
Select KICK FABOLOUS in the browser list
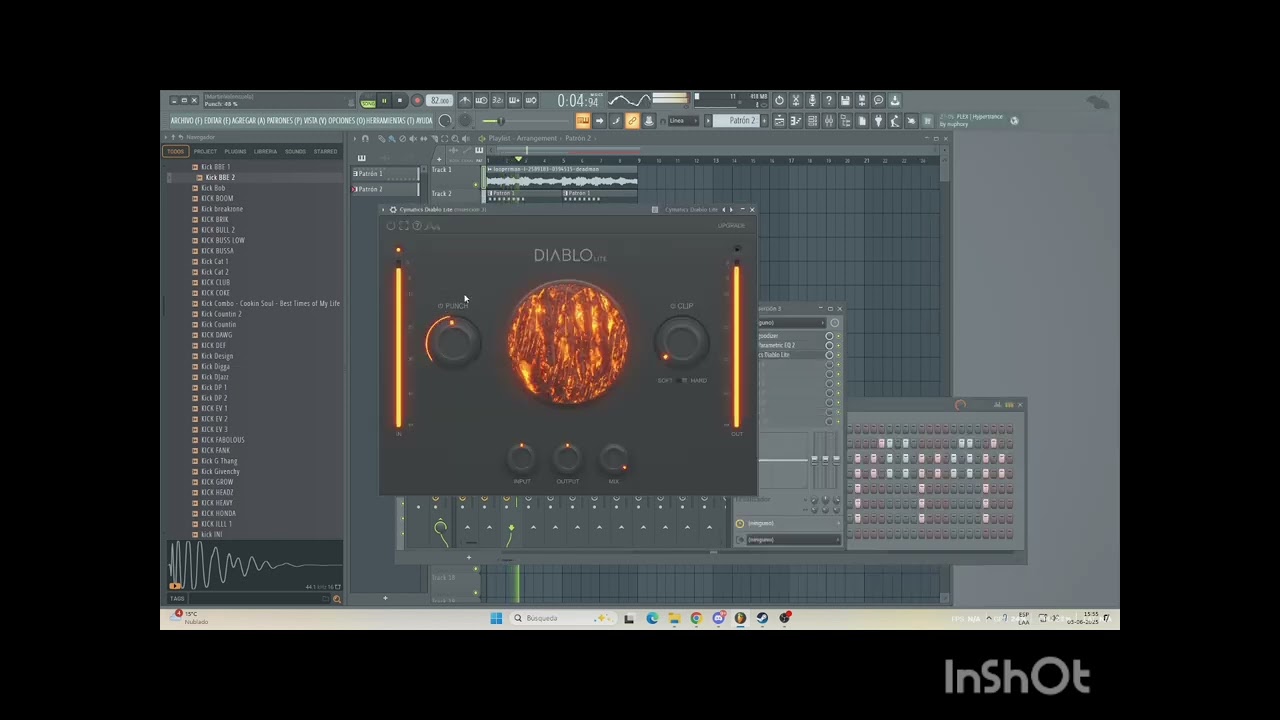click(222, 440)
